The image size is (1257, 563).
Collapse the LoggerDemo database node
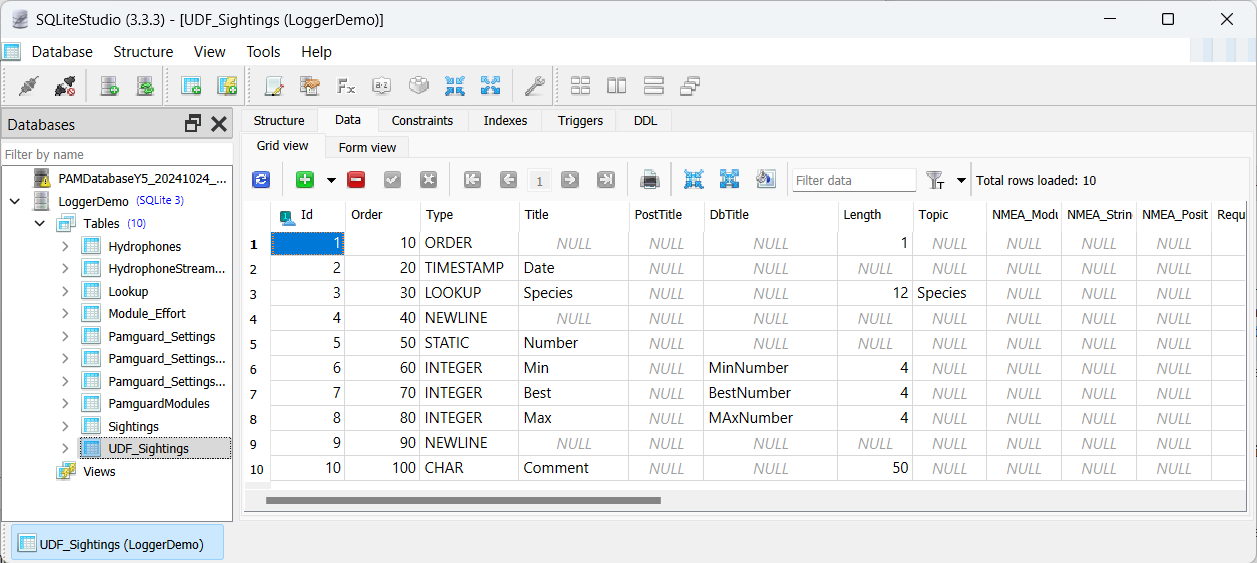[15, 201]
